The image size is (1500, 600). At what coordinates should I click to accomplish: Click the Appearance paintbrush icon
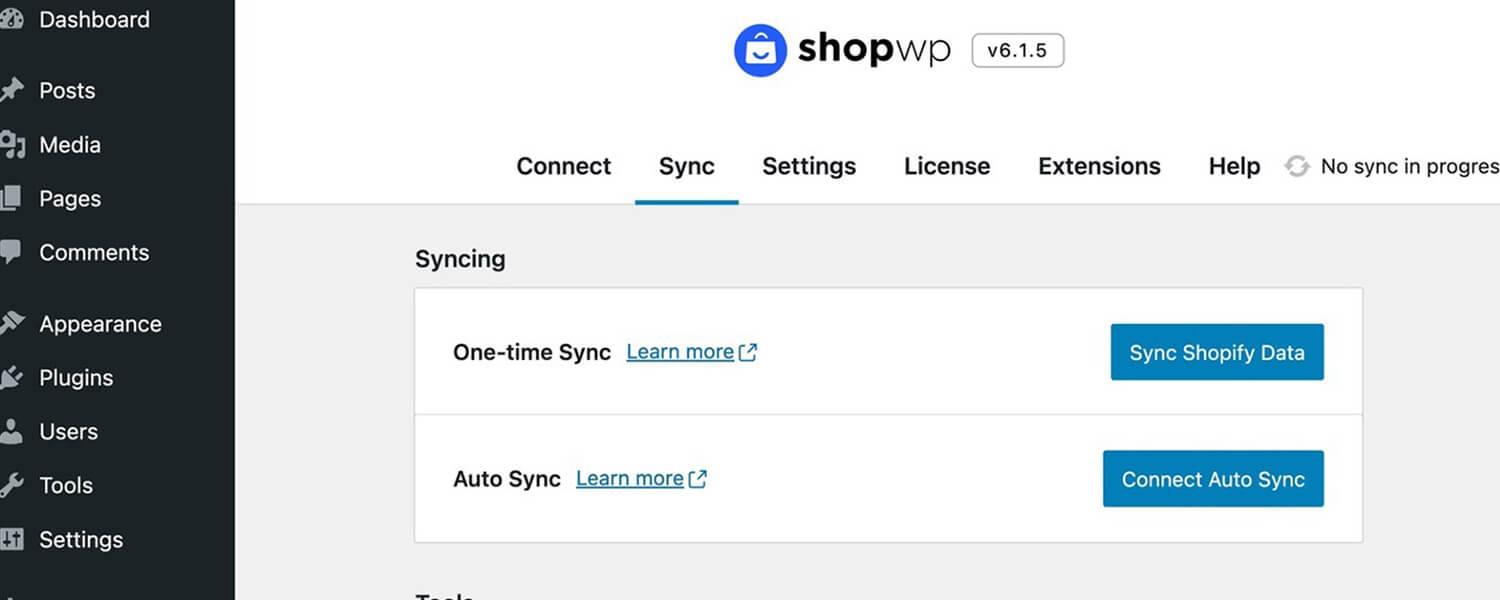point(11,324)
